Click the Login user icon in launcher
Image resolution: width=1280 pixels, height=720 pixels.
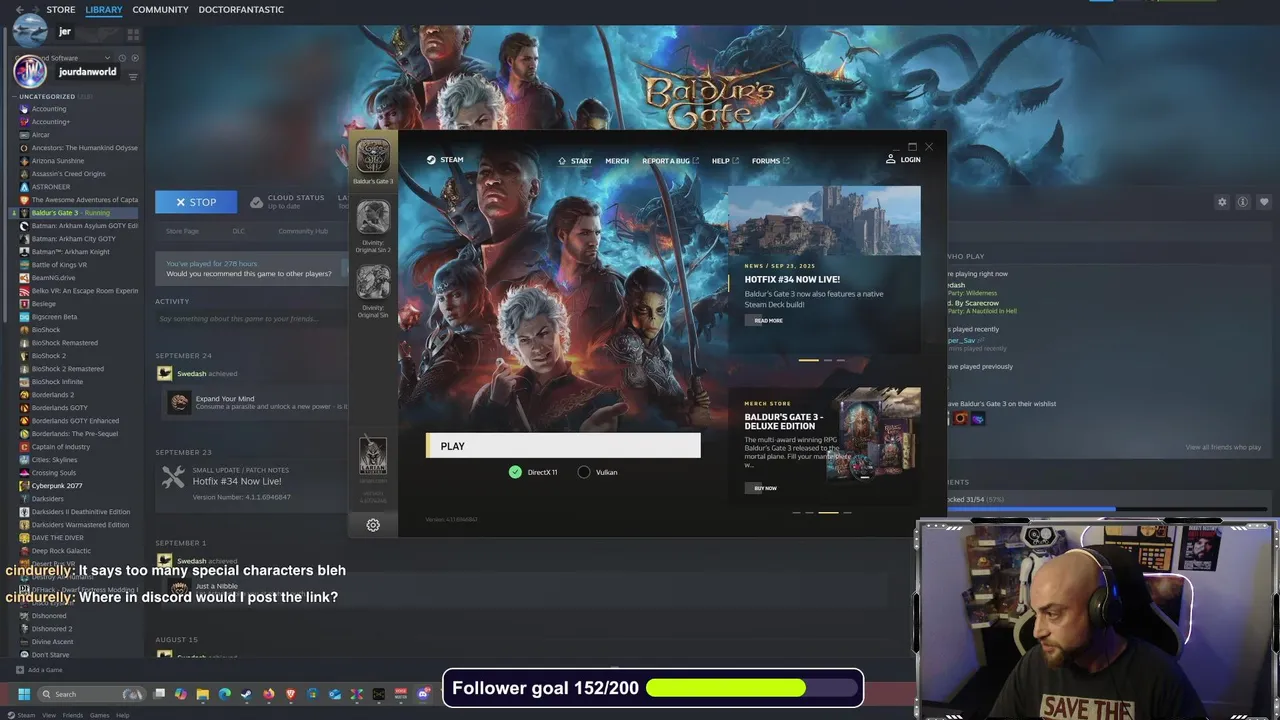point(890,159)
